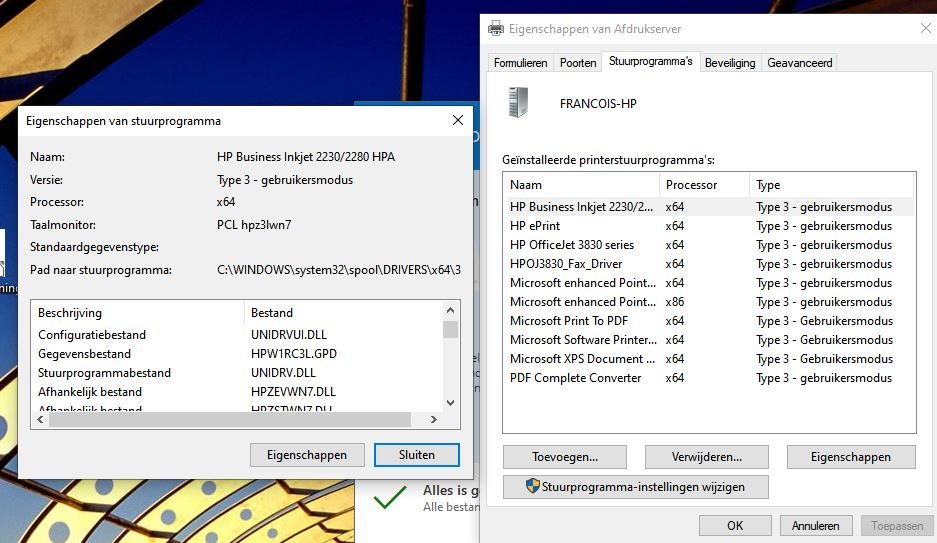The width and height of the screenshot is (937, 543).
Task: Open the Poorten tab
Action: point(578,63)
